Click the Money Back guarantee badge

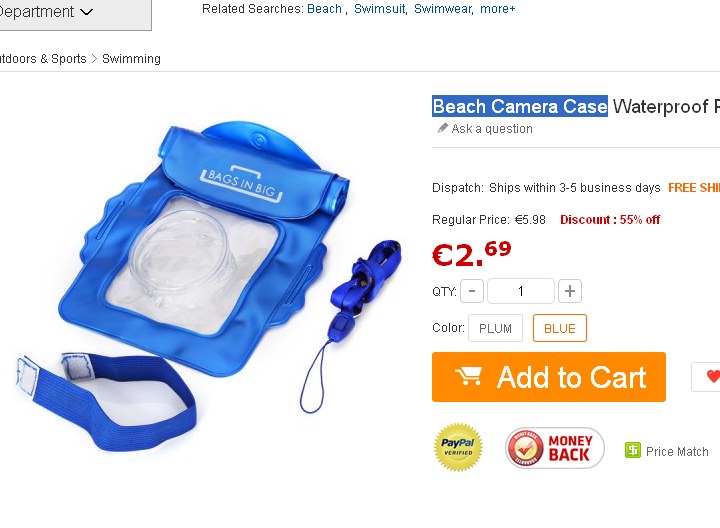point(555,448)
